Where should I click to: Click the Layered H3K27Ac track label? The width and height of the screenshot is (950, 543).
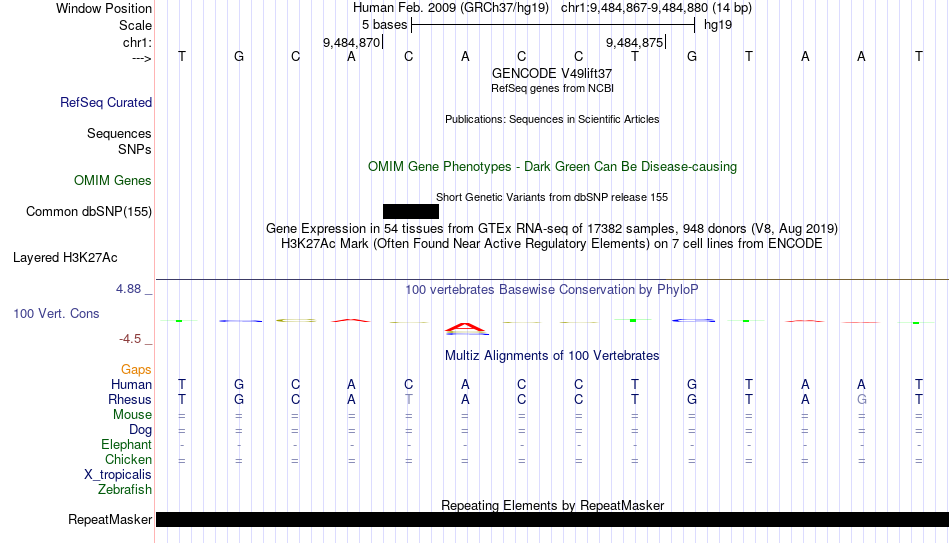(x=65, y=258)
